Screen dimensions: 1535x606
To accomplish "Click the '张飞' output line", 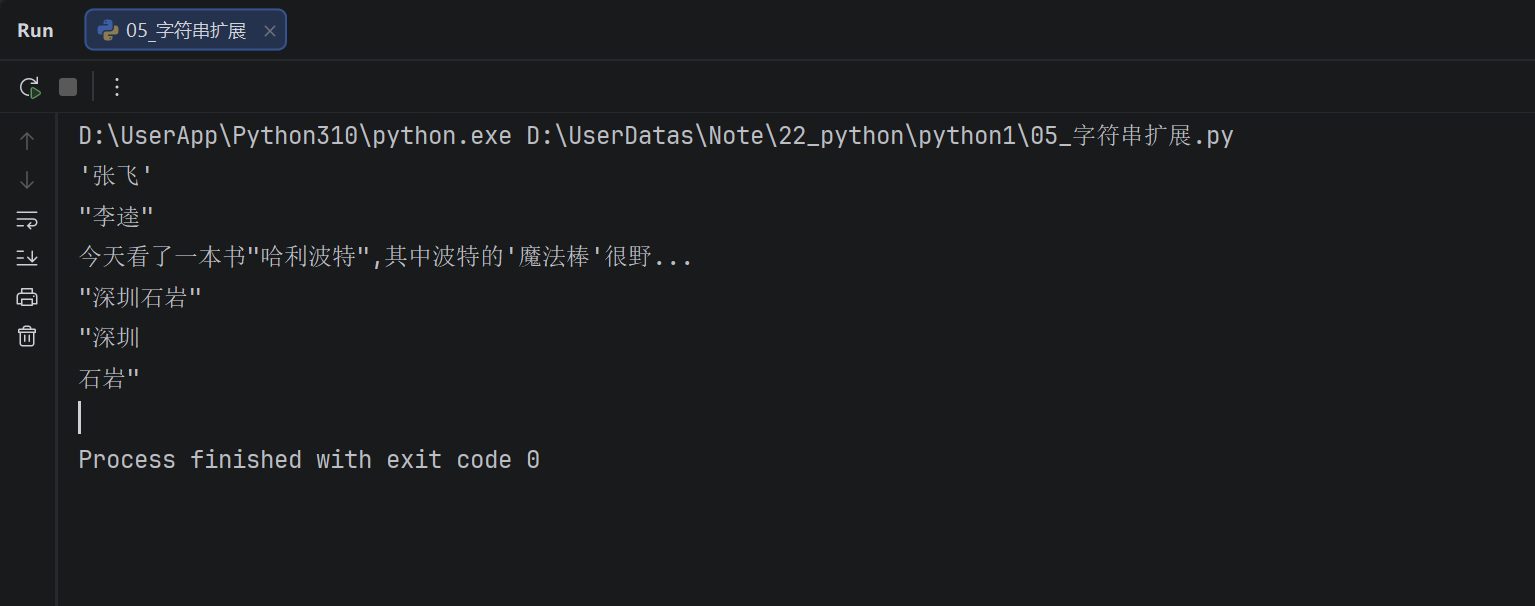I will 116,176.
